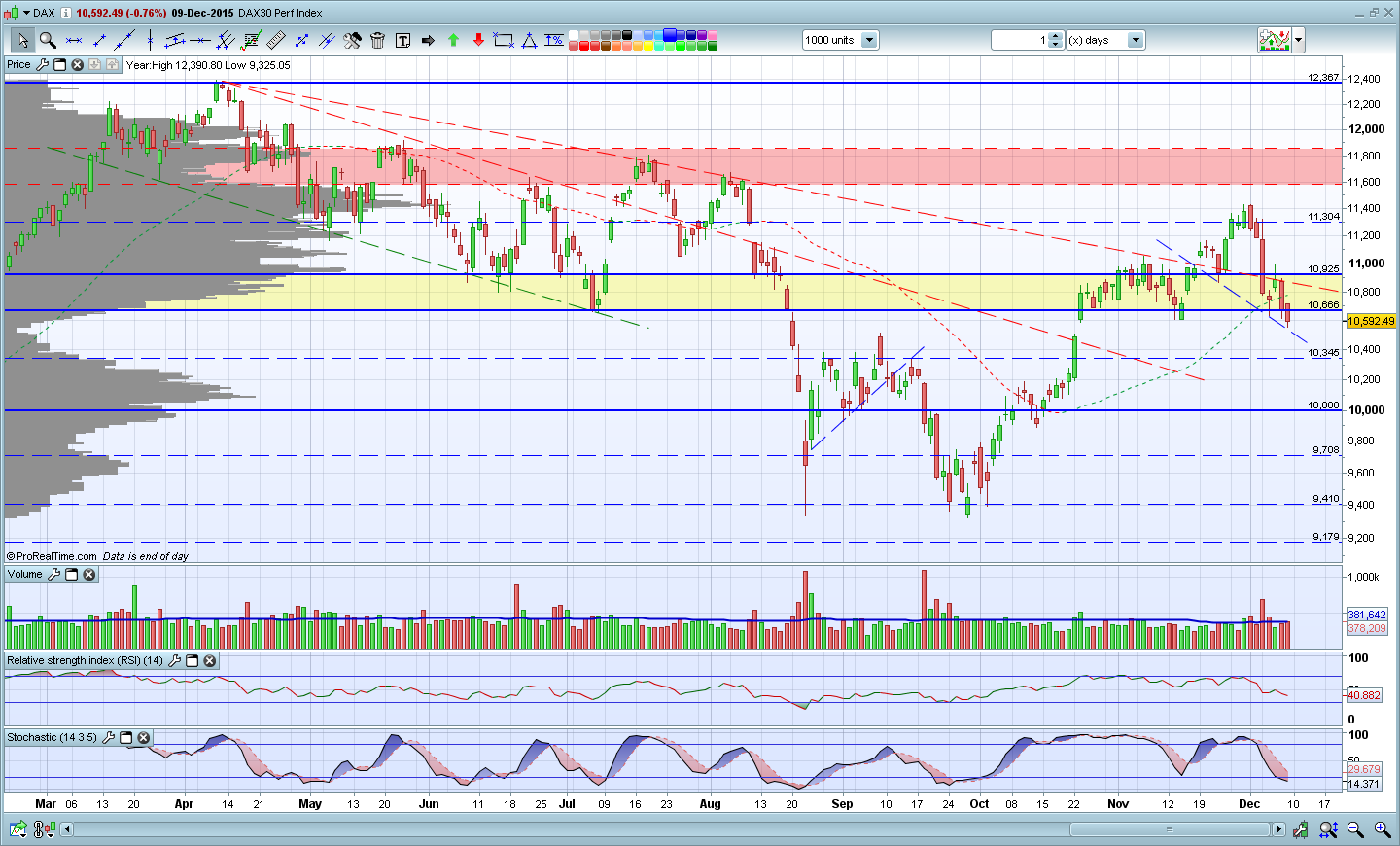
Task: Click the hammer and wrench settings tool
Action: click(x=352, y=40)
